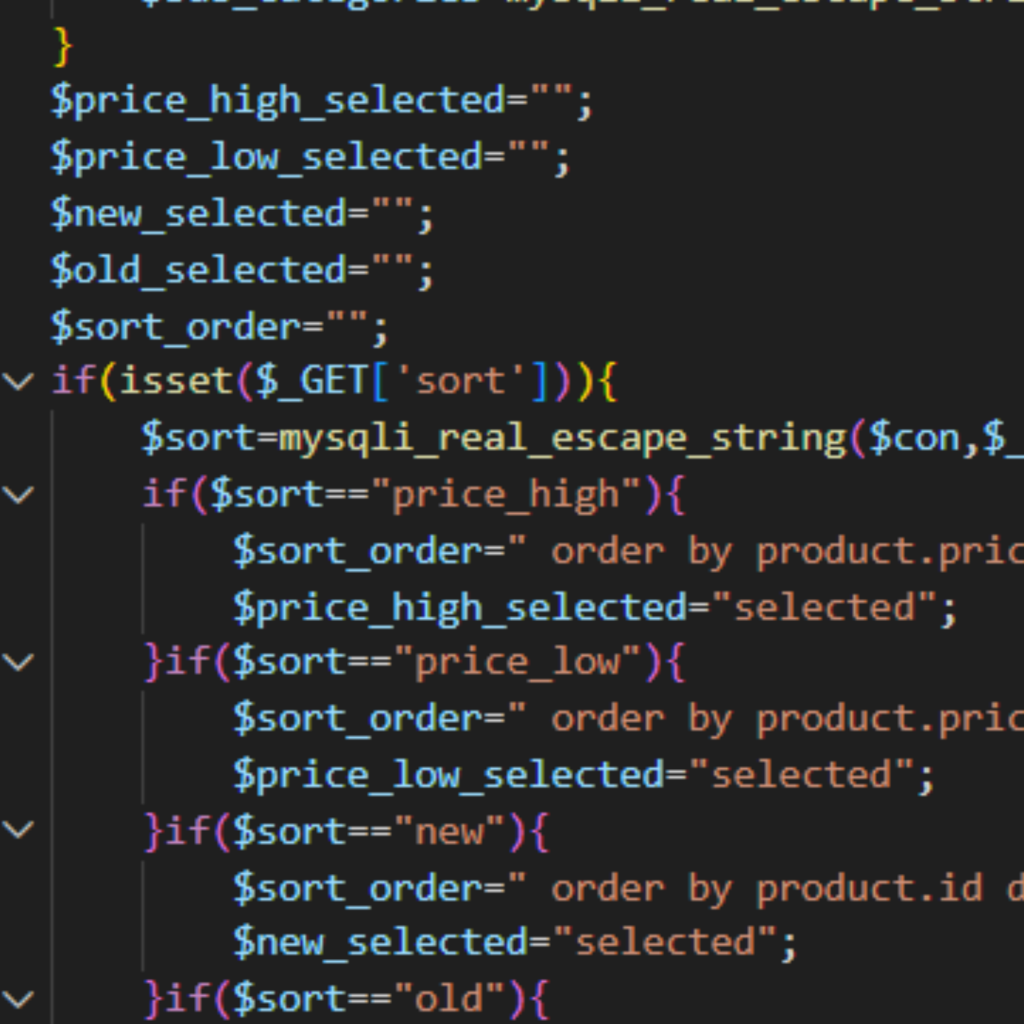The width and height of the screenshot is (1024, 1024).
Task: Click "selected" value assigned to $price_high_selected
Action: tap(825, 606)
